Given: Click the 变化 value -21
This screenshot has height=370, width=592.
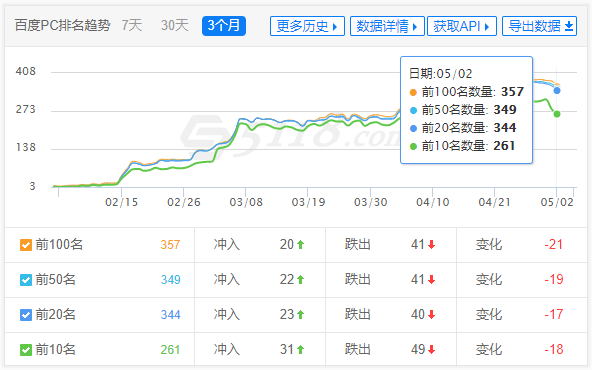Looking at the screenshot, I should pyautogui.click(x=553, y=245).
